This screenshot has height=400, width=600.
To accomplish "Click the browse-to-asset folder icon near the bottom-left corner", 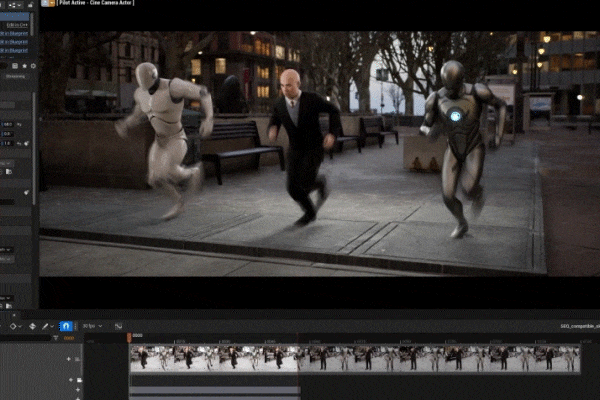I will pyautogui.click(x=8, y=306).
